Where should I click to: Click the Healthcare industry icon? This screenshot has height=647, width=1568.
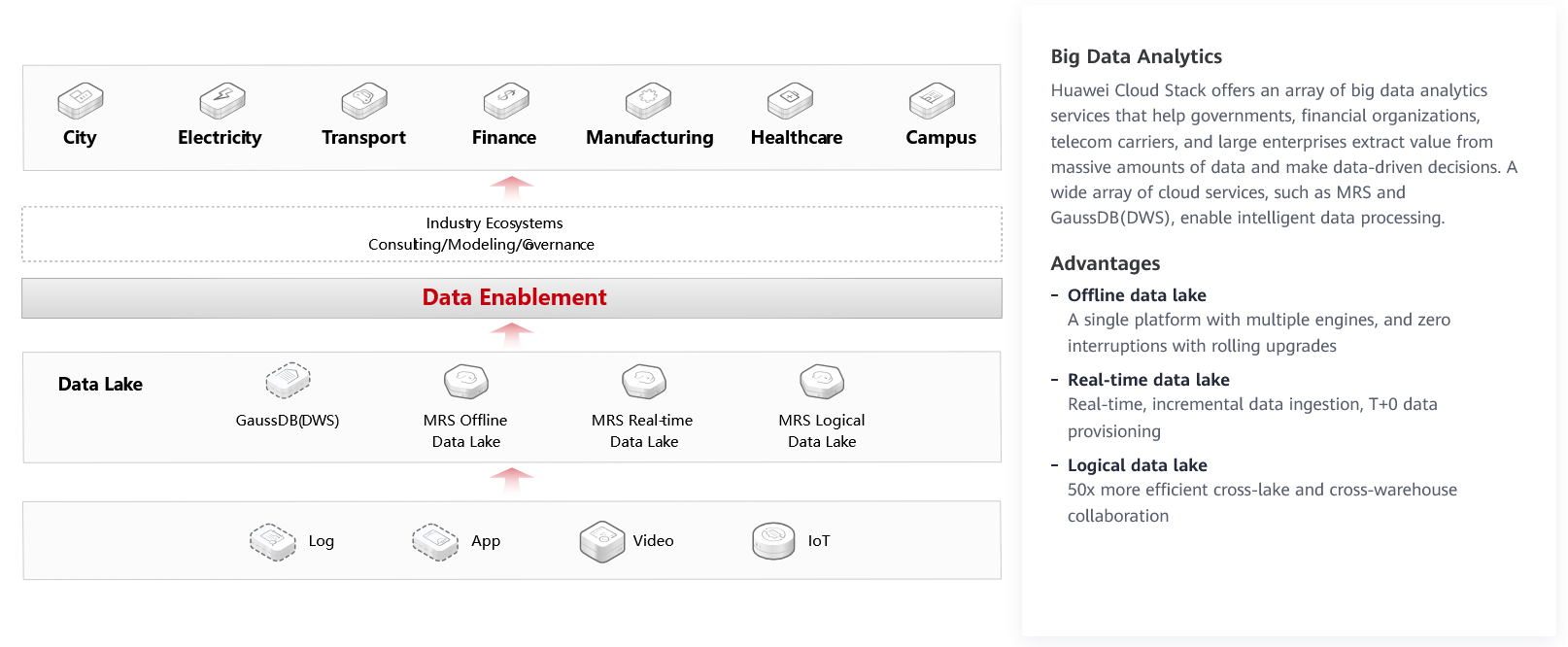coord(790,100)
